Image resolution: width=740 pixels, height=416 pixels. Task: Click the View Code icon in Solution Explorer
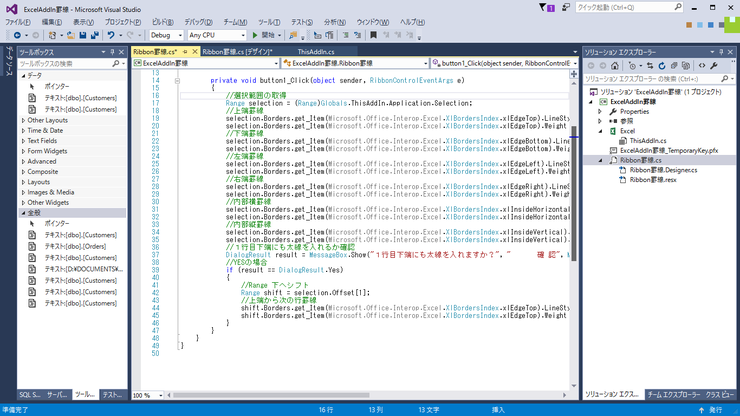click(702, 66)
